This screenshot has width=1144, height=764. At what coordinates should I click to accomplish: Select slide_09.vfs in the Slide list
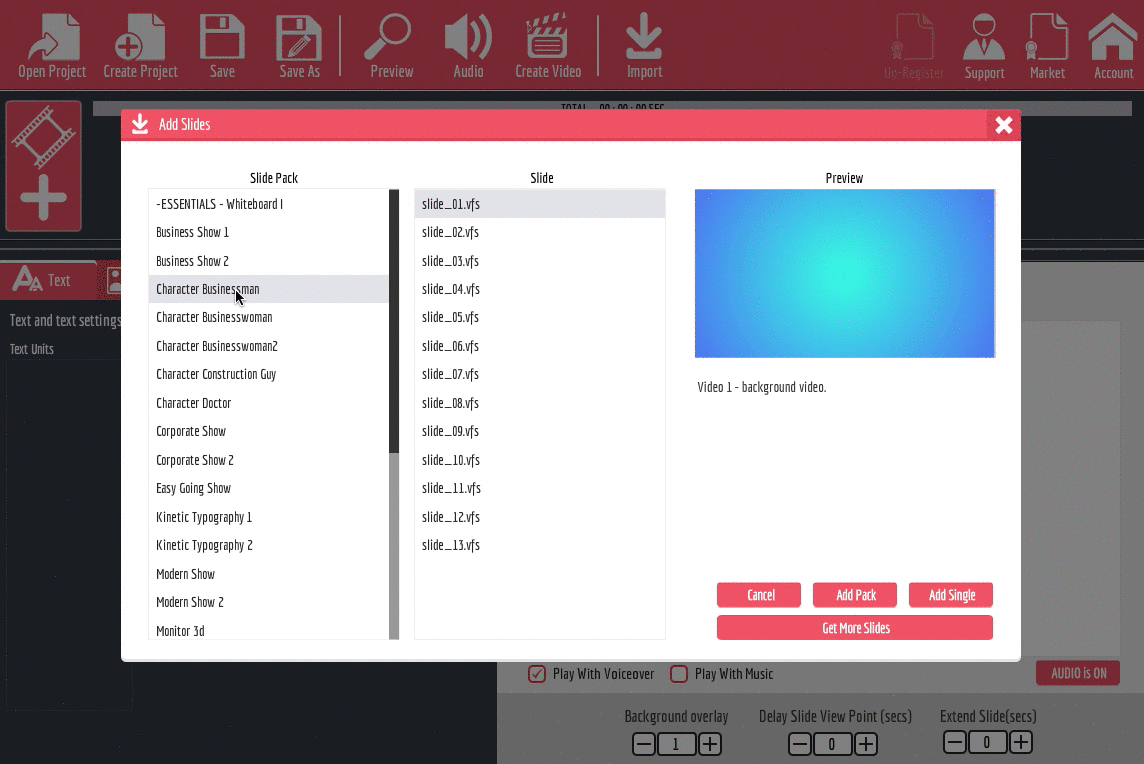pyautogui.click(x=540, y=431)
